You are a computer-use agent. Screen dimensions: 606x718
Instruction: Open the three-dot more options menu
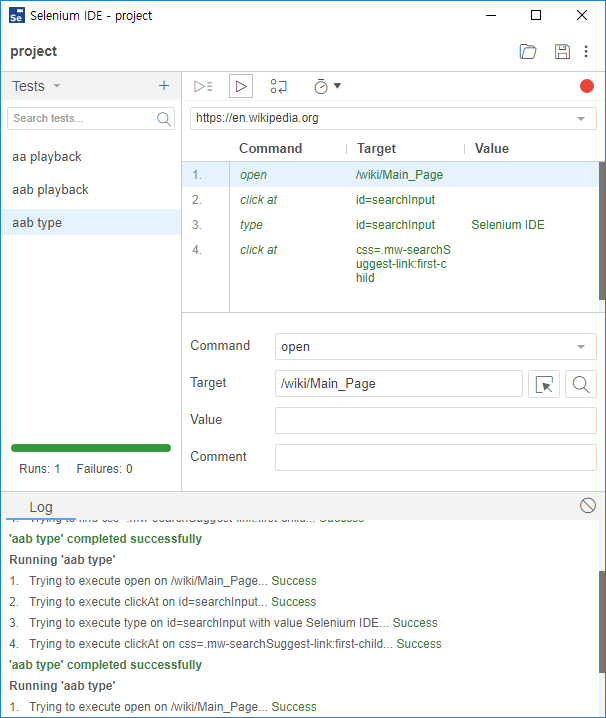(x=586, y=51)
